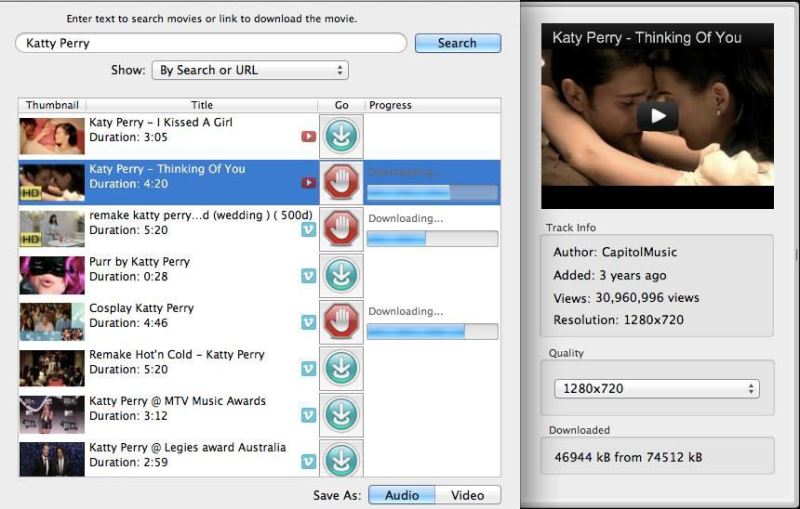Select the I Kissed A Girl thumbnail
800x509 pixels.
pyautogui.click(x=52, y=136)
